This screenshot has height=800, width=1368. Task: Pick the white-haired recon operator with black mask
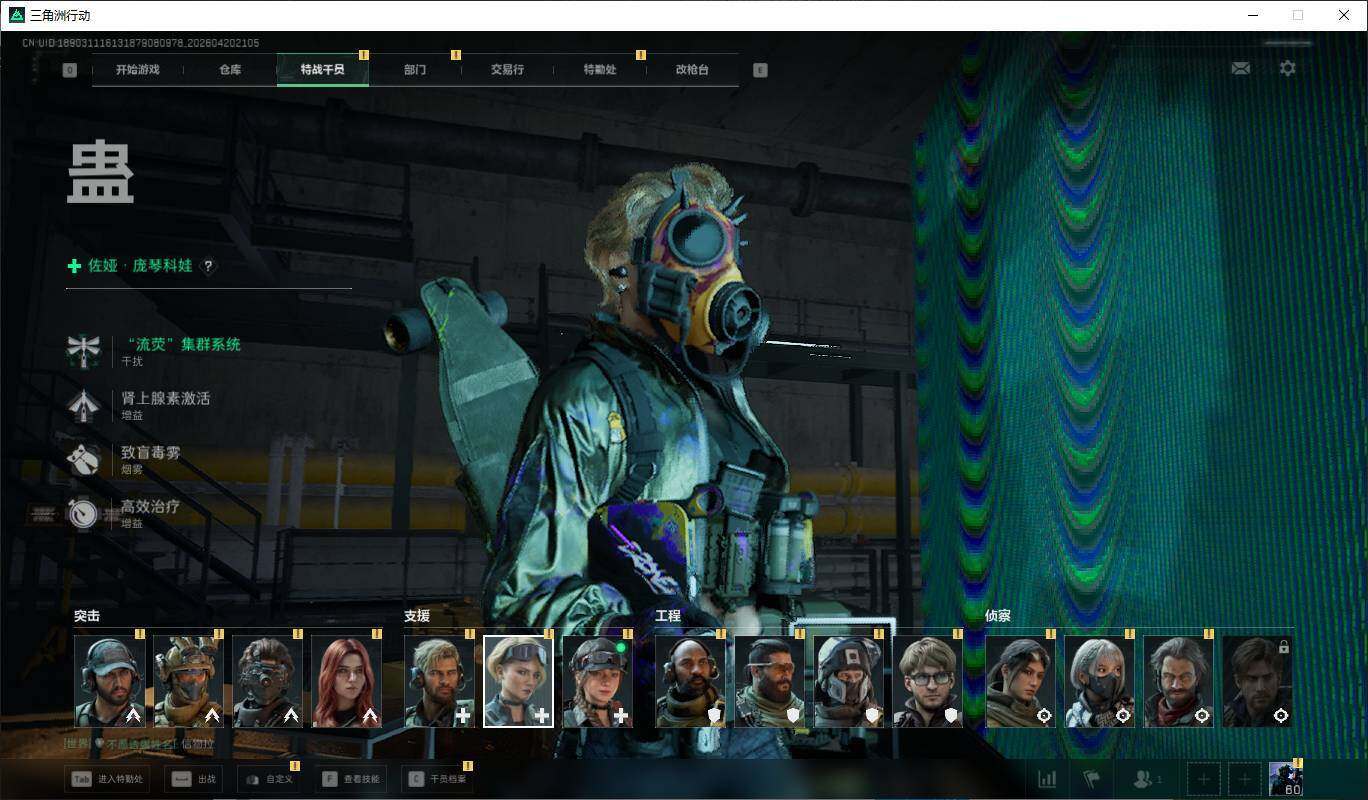pos(1100,681)
